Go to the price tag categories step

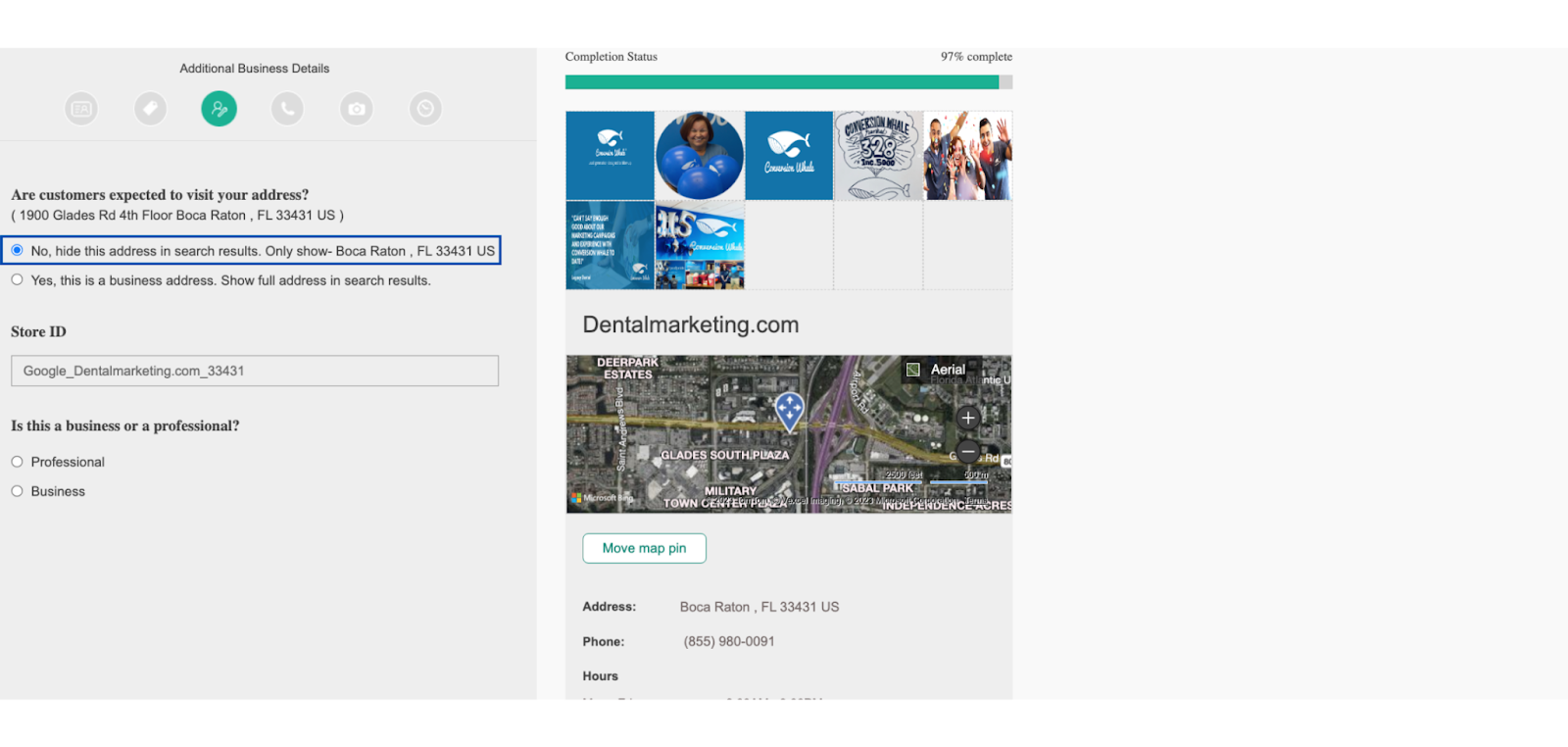click(150, 109)
